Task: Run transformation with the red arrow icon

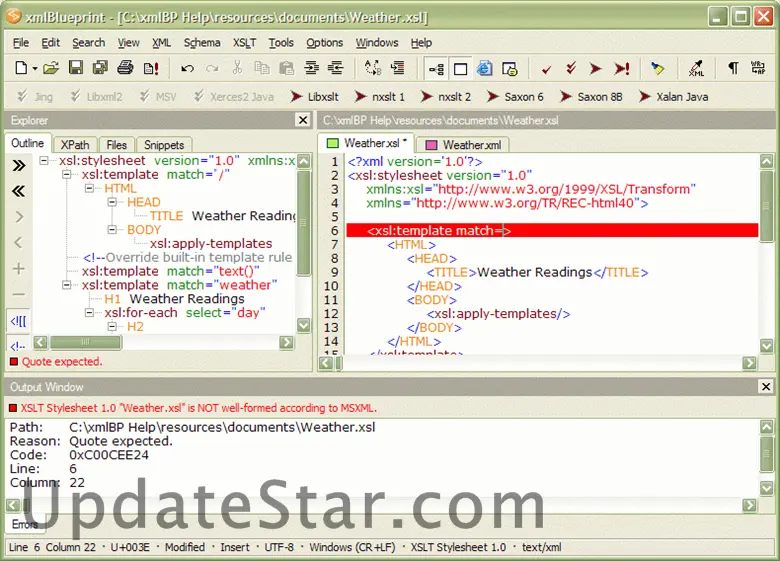Action: (x=595, y=69)
